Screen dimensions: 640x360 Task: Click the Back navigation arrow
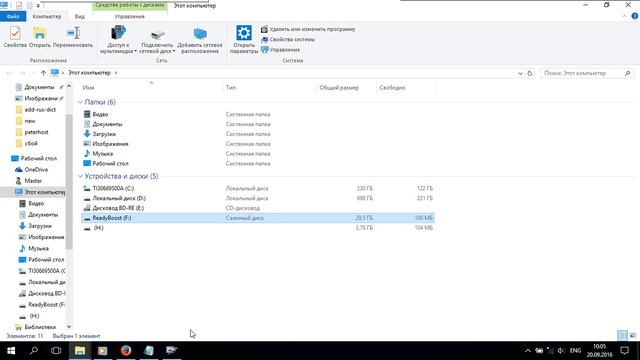point(9,73)
